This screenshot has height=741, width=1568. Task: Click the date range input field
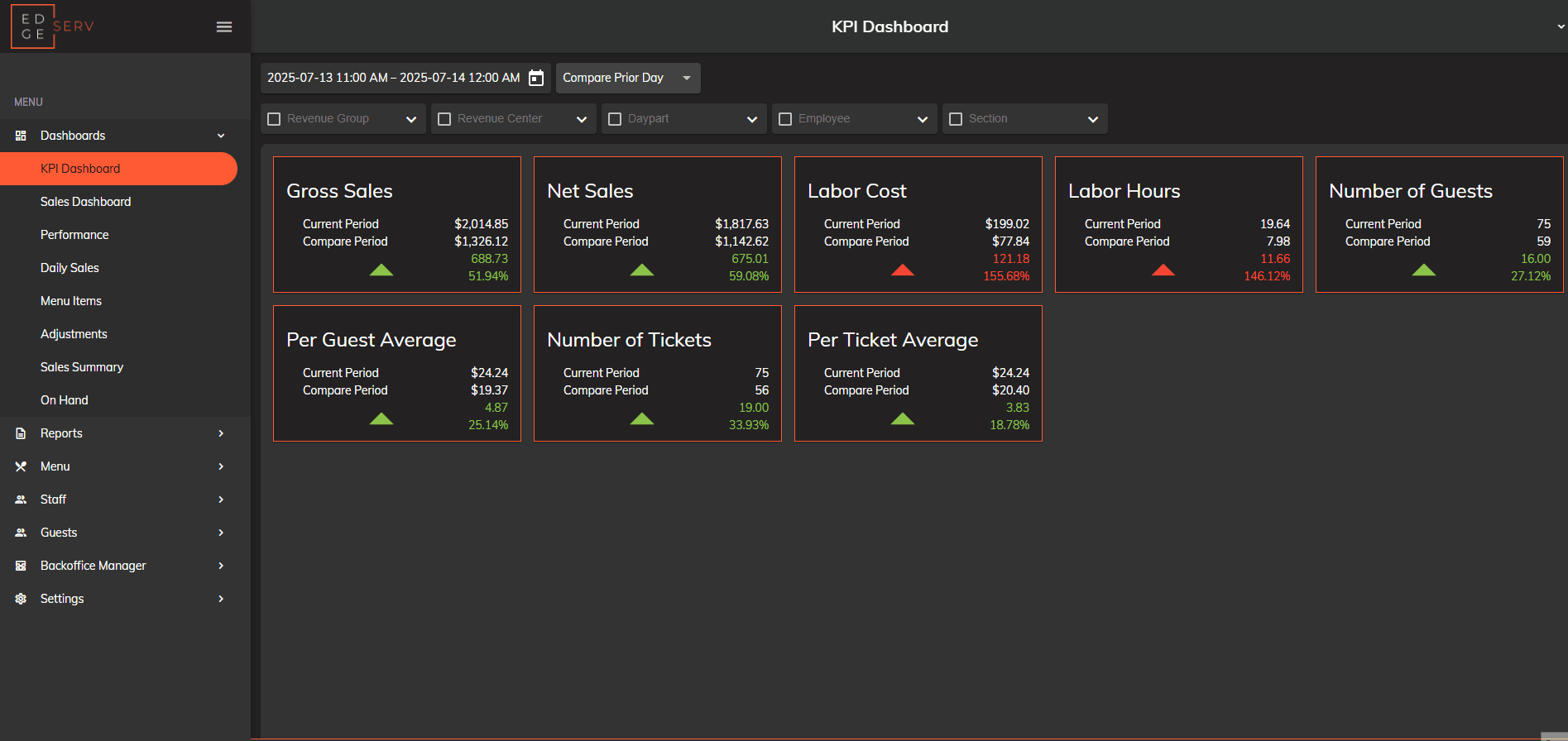pos(393,78)
